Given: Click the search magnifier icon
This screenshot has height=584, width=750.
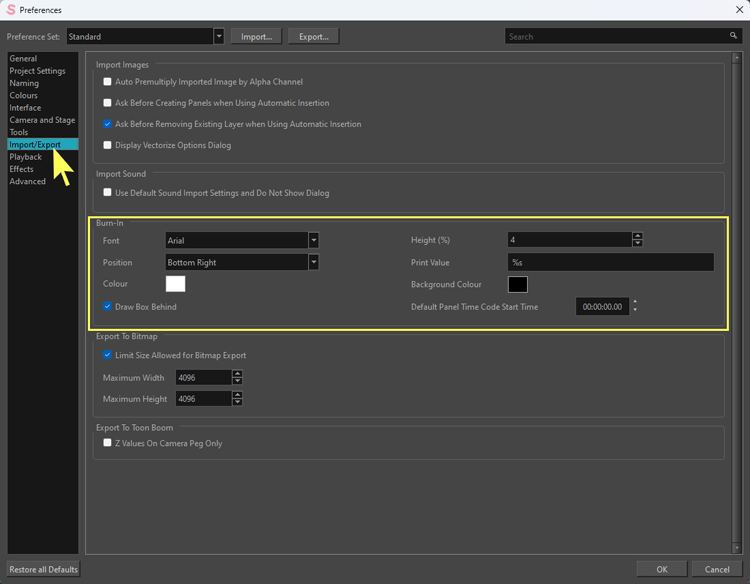Looking at the screenshot, I should 733,36.
